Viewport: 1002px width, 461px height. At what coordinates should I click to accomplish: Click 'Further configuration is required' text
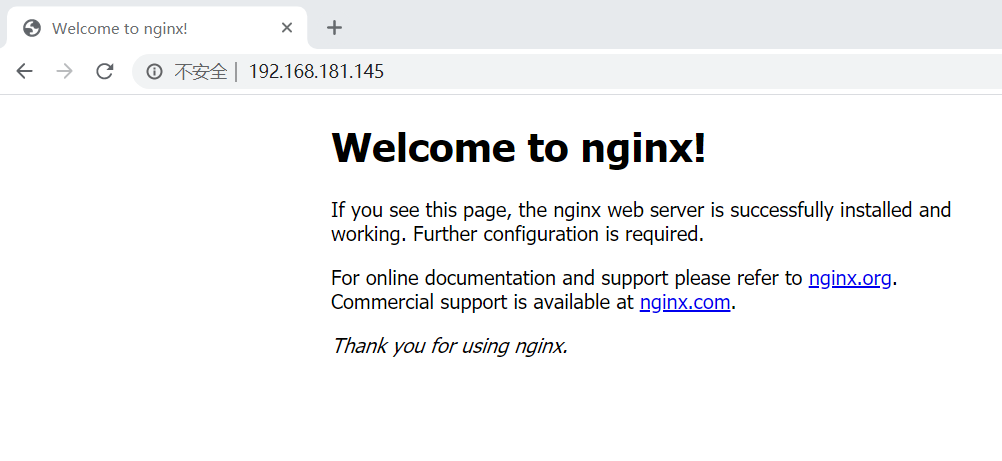[555, 234]
